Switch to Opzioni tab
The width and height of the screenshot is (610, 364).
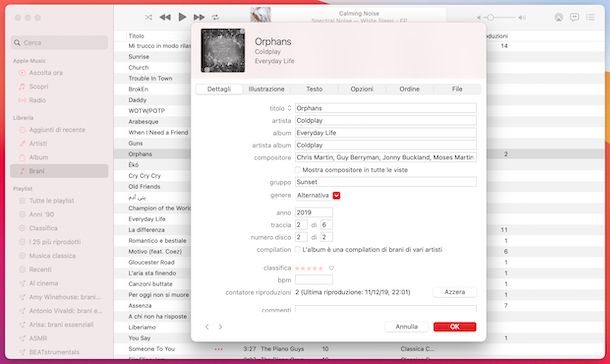(x=362, y=89)
